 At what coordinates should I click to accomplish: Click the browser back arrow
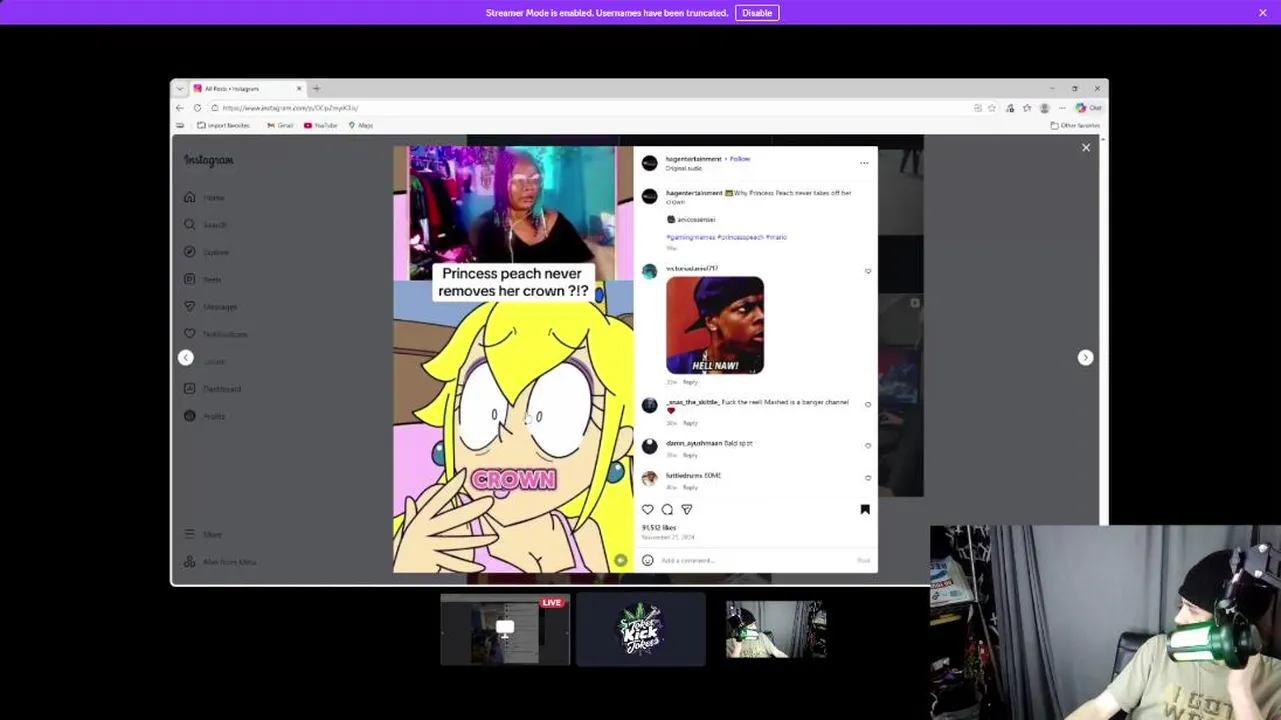[180, 108]
